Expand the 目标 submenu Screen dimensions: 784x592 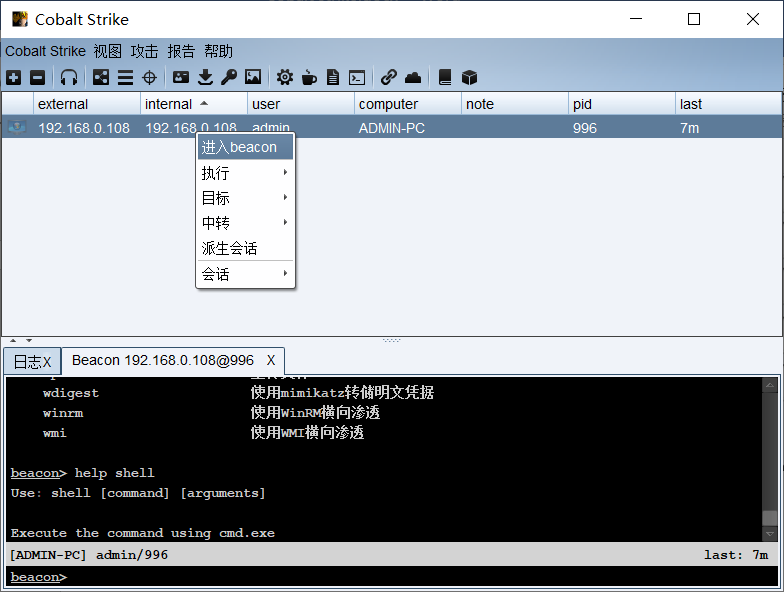[x=245, y=198]
